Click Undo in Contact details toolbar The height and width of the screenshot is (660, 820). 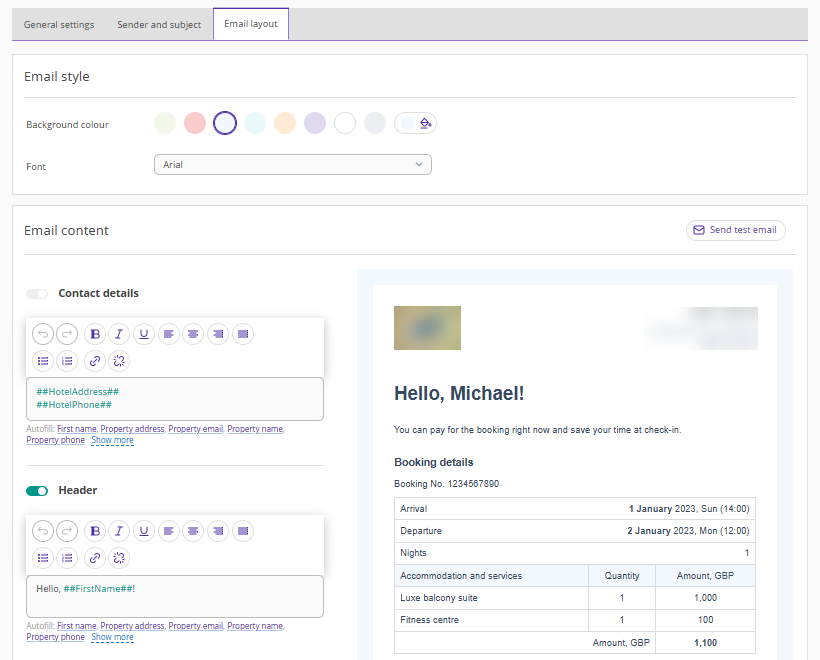42,334
